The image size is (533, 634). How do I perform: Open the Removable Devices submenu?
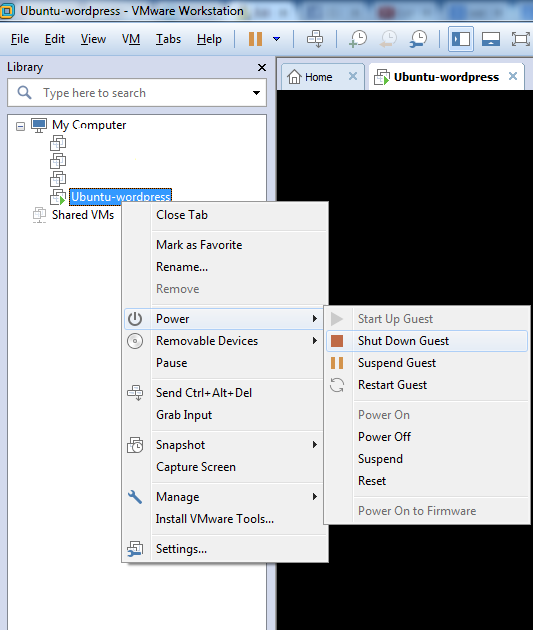pos(224,341)
